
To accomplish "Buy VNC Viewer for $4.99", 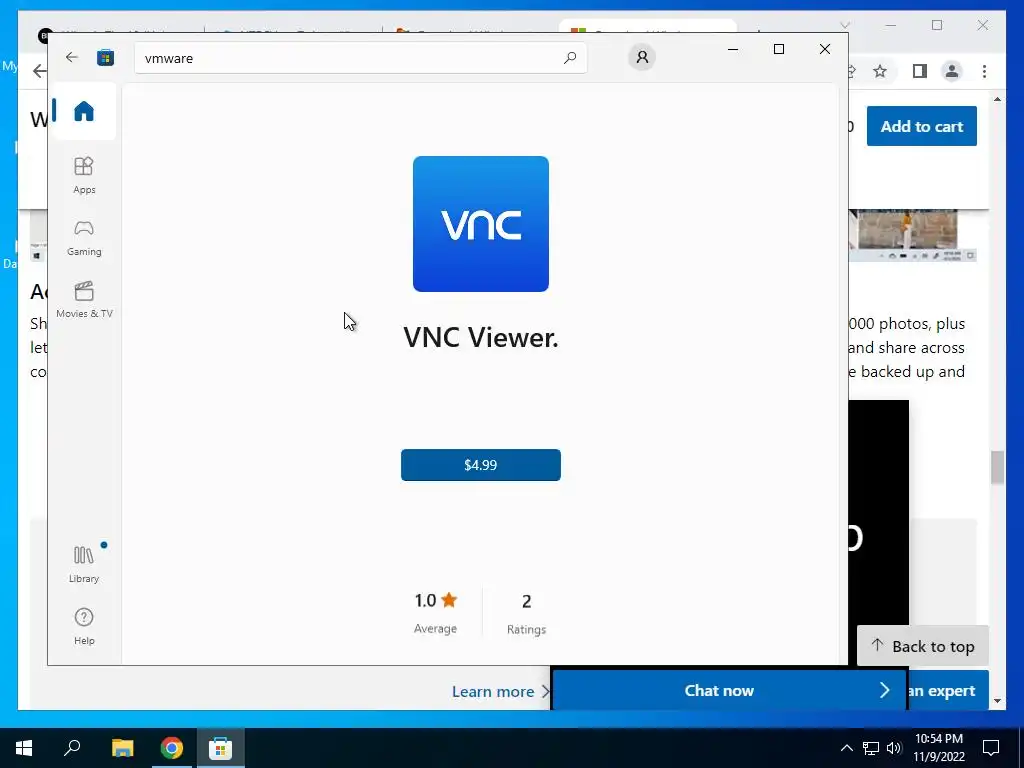I will pyautogui.click(x=481, y=465).
